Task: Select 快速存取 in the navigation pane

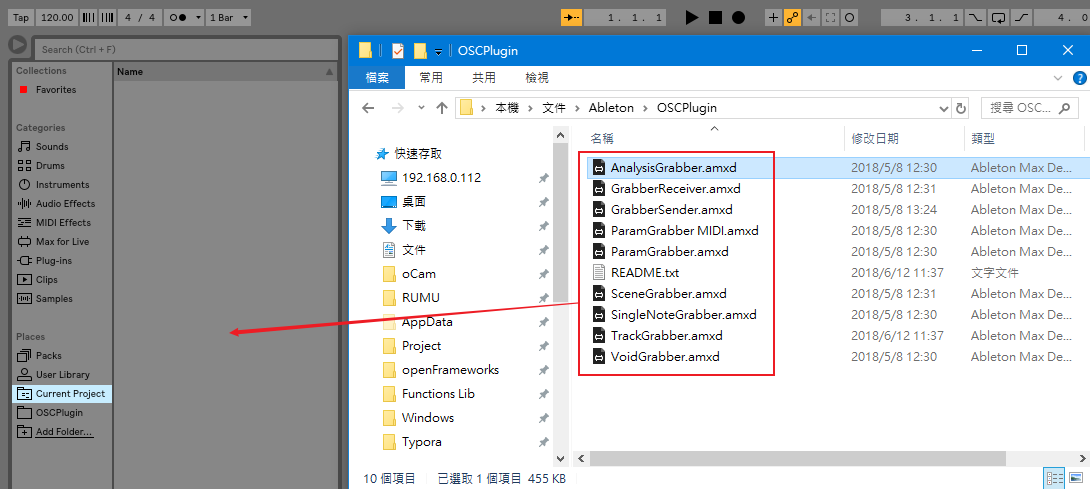Action: tap(418, 154)
